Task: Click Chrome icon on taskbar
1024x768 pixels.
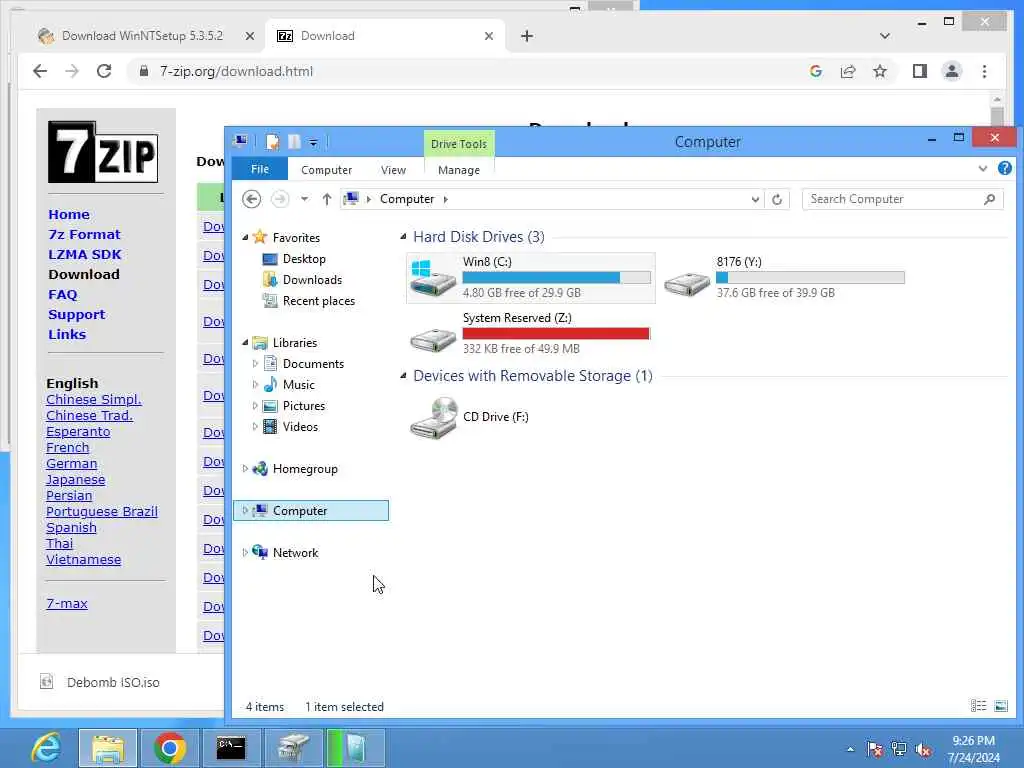Action: (170, 748)
